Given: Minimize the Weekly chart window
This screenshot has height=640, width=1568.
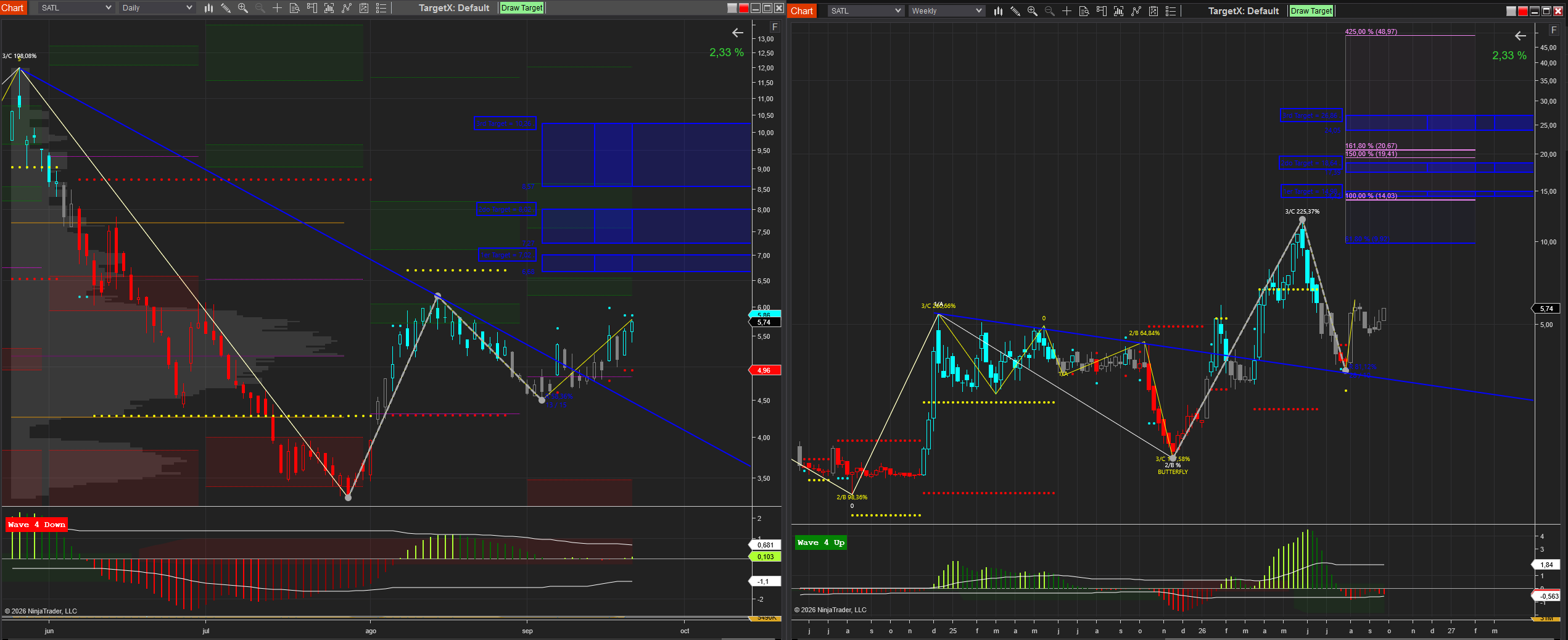Looking at the screenshot, I should tap(1535, 11).
